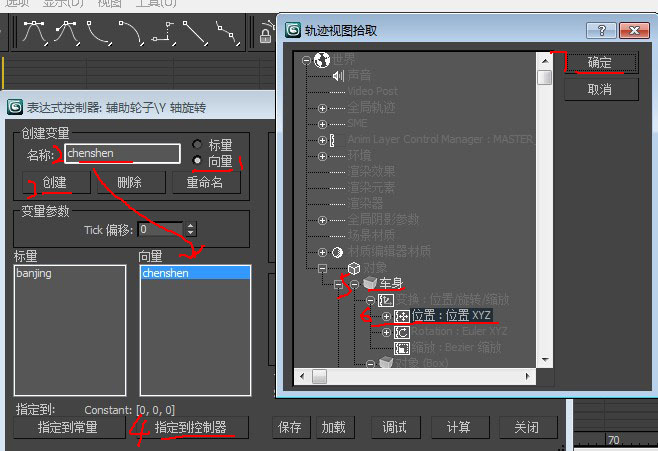
Task: Click the 表达式控制器 title bar app icon
Action: [x=15, y=107]
